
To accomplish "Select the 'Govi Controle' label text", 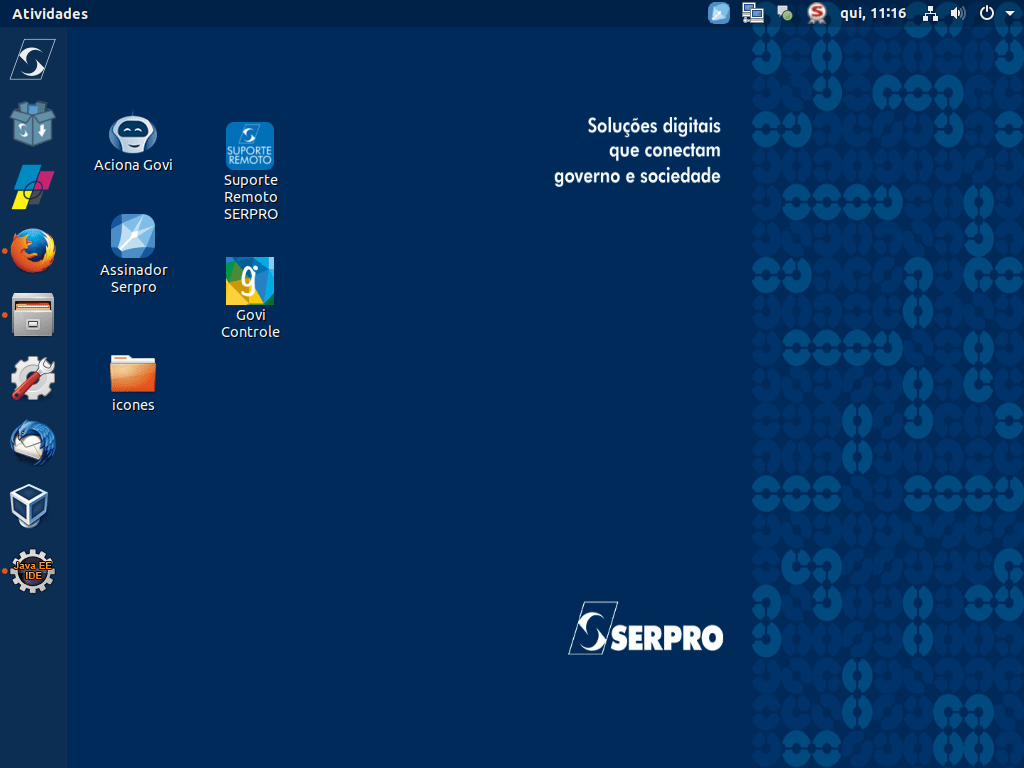I will (250, 323).
